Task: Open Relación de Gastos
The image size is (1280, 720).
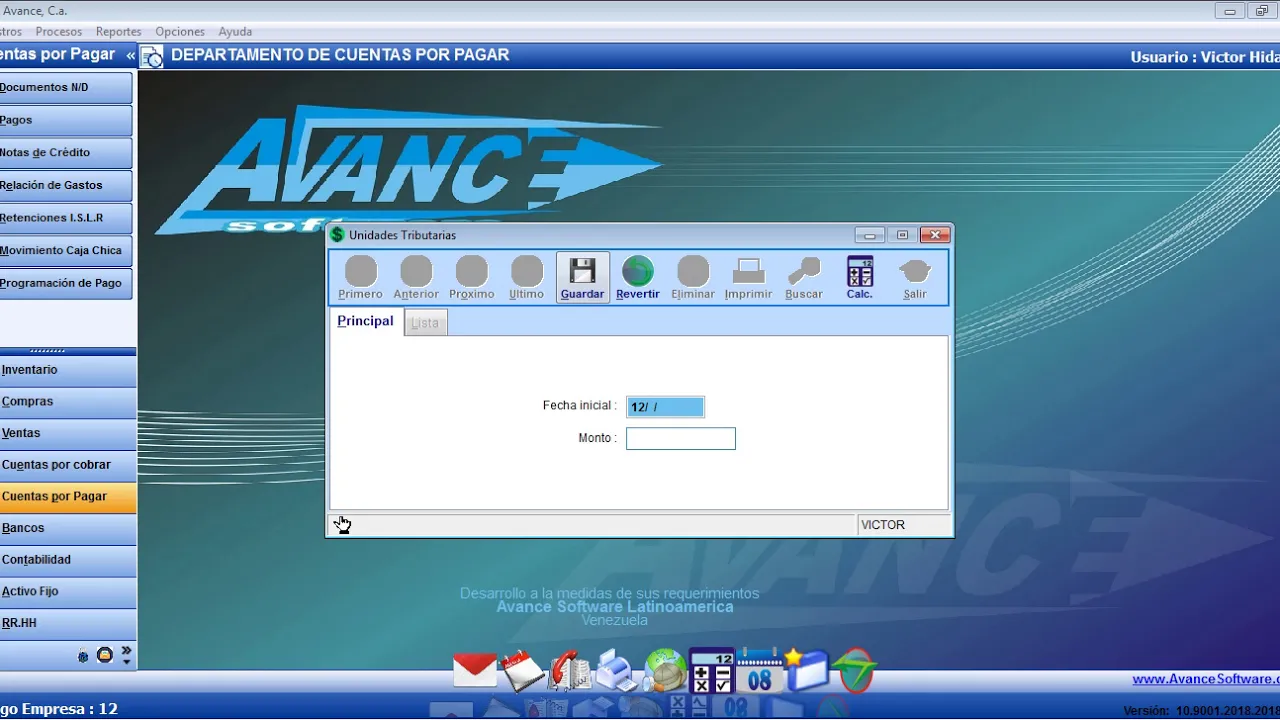Action: pyautogui.click(x=66, y=186)
